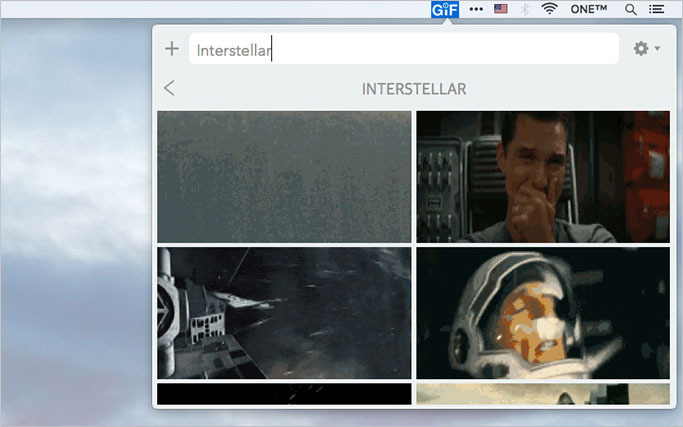Image resolution: width=683 pixels, height=427 pixels.
Task: Select the dusty gray landscape GIF
Action: click(x=284, y=176)
